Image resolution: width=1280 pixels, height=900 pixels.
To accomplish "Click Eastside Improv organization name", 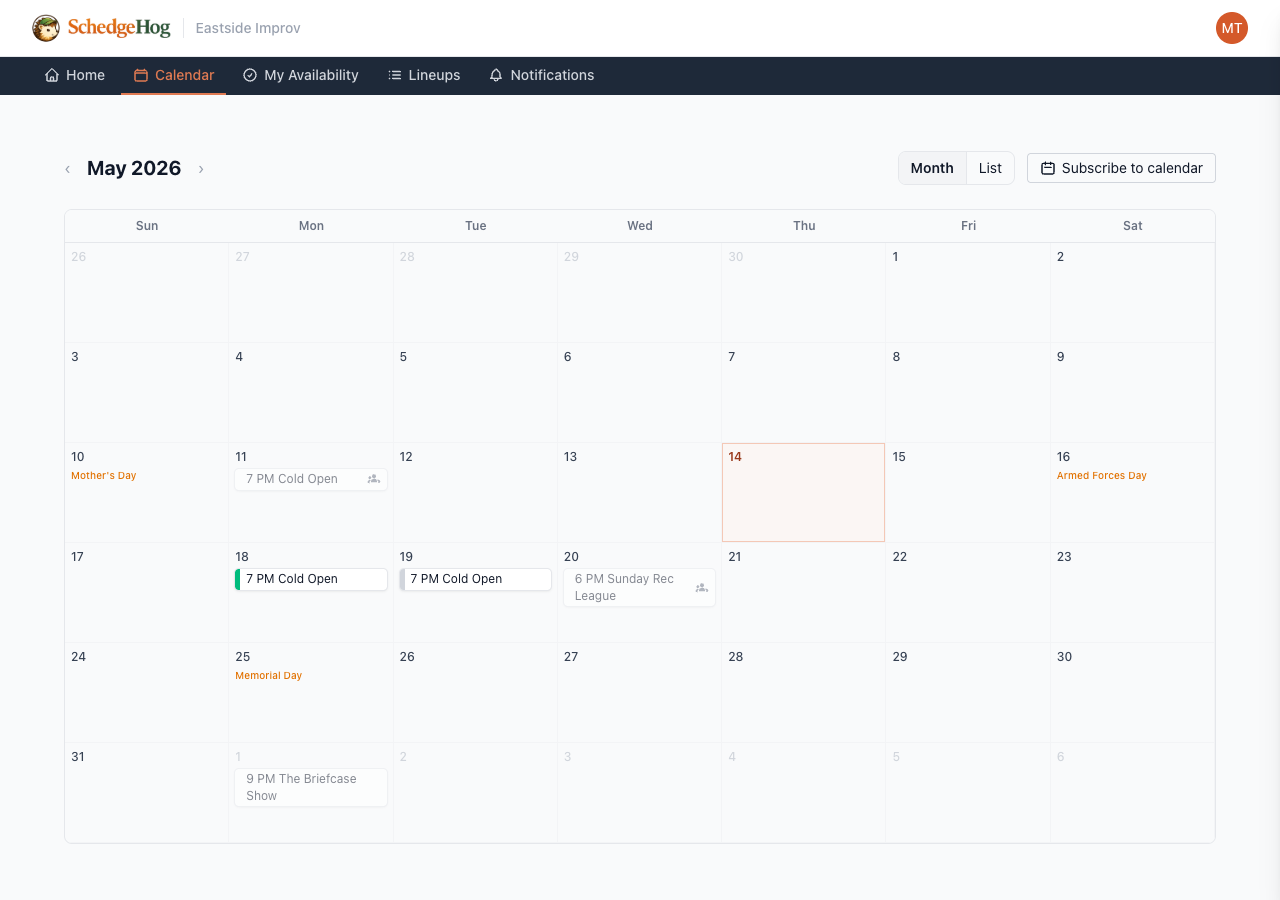I will [x=248, y=28].
